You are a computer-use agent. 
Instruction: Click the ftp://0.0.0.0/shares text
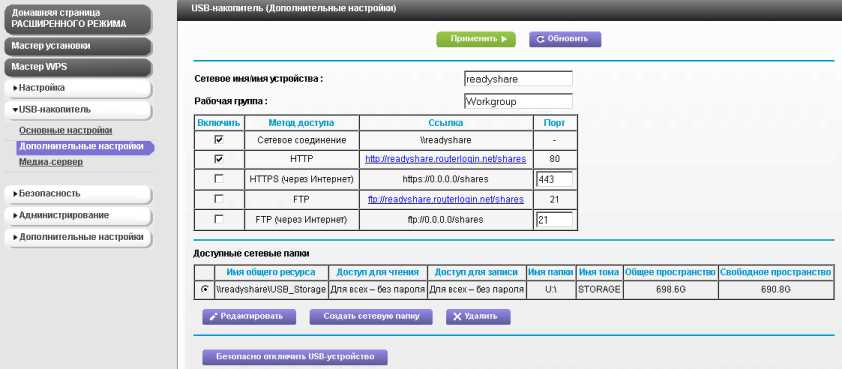tap(446, 220)
